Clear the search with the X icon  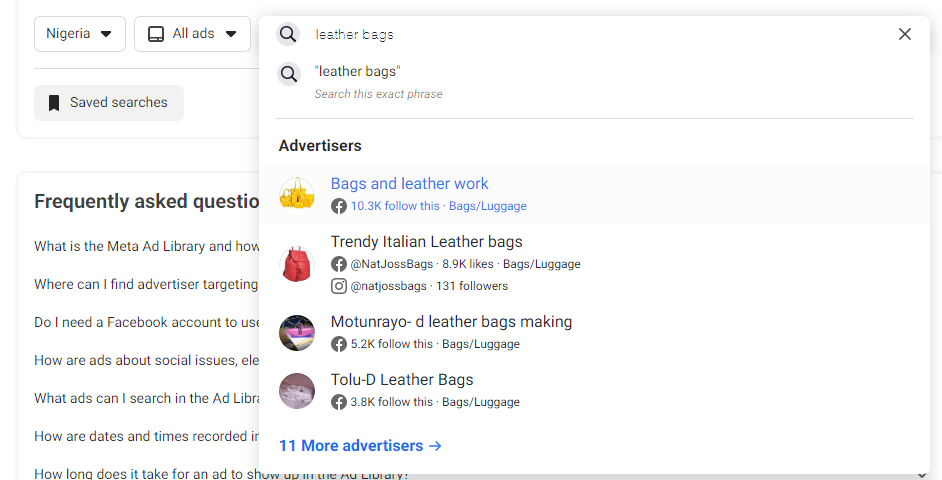pyautogui.click(x=905, y=34)
